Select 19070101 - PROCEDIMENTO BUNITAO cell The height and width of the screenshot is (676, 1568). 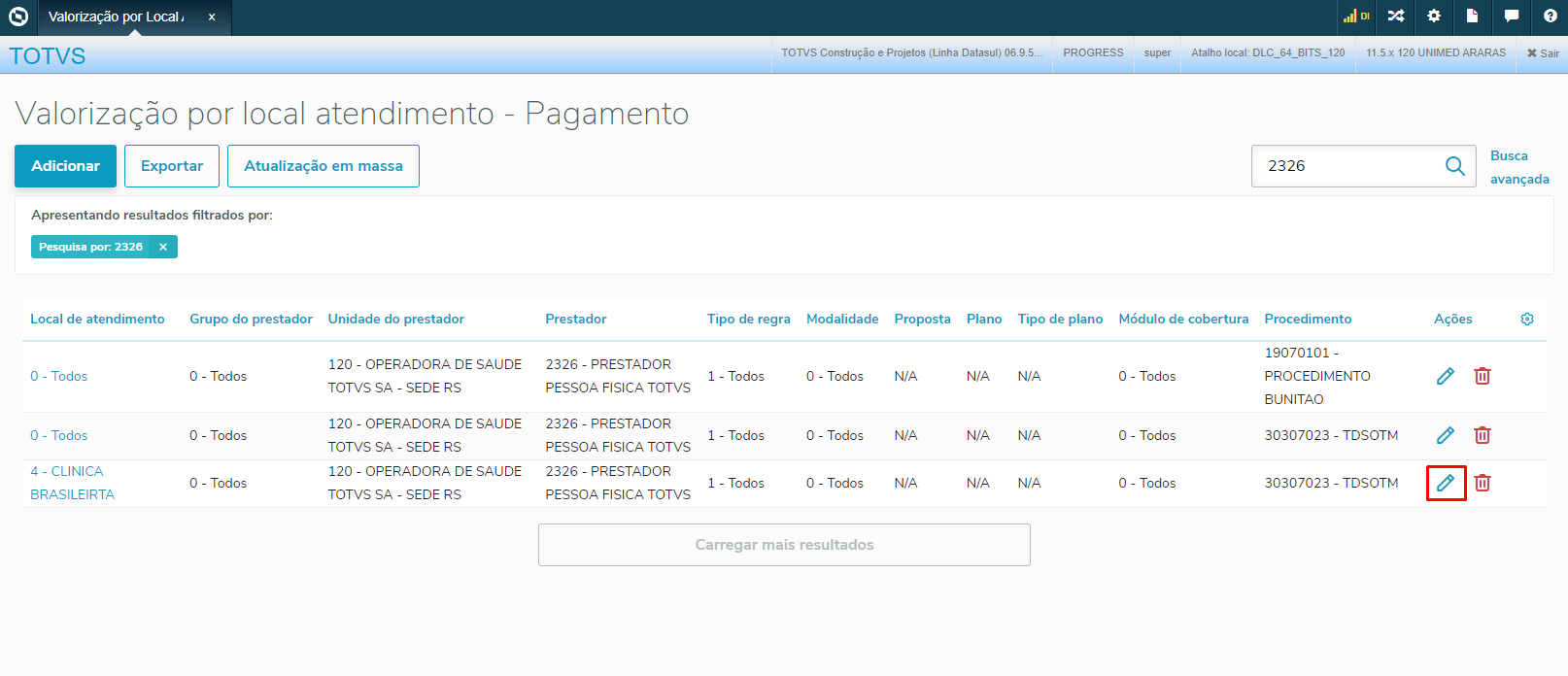(x=1317, y=376)
